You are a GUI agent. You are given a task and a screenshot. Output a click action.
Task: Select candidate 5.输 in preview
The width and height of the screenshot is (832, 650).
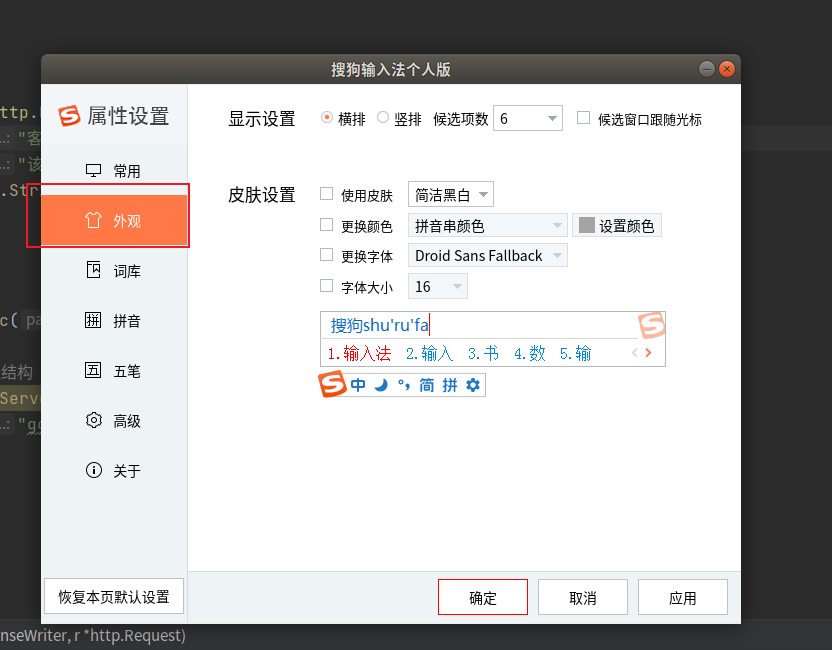pyautogui.click(x=575, y=353)
